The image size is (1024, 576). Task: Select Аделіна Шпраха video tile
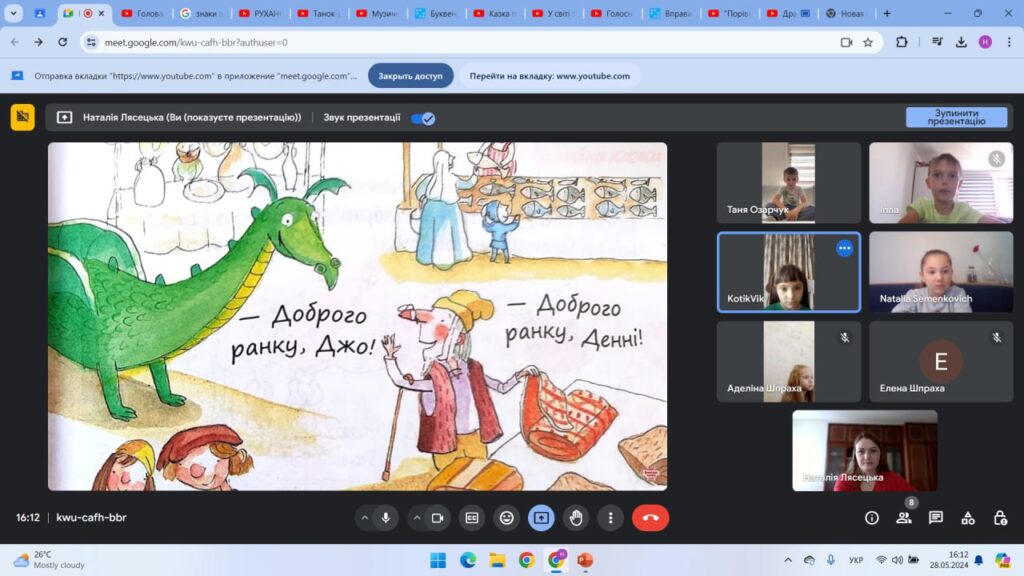coord(788,361)
